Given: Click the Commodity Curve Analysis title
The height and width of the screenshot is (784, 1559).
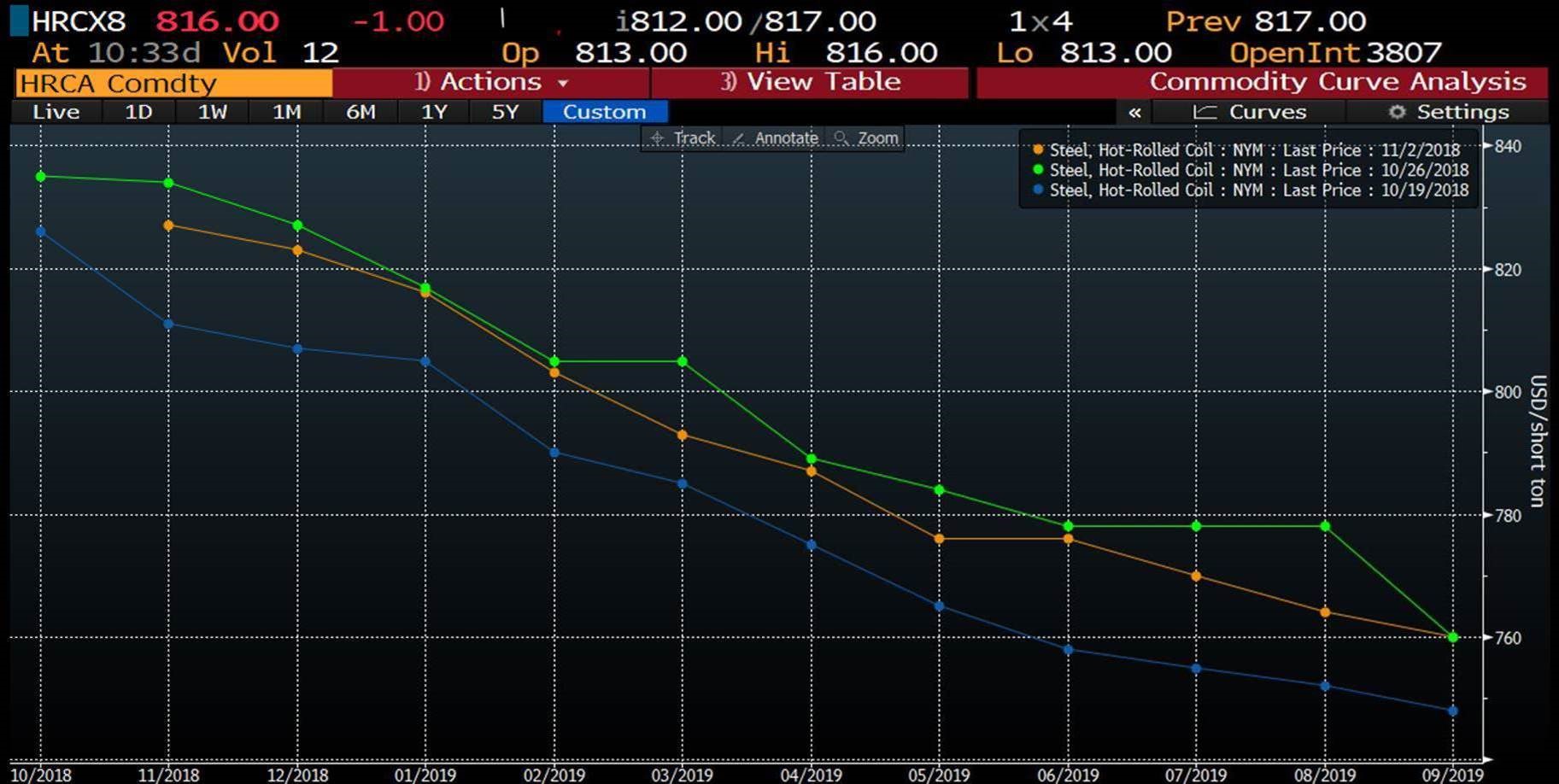Looking at the screenshot, I should pos(1337,82).
